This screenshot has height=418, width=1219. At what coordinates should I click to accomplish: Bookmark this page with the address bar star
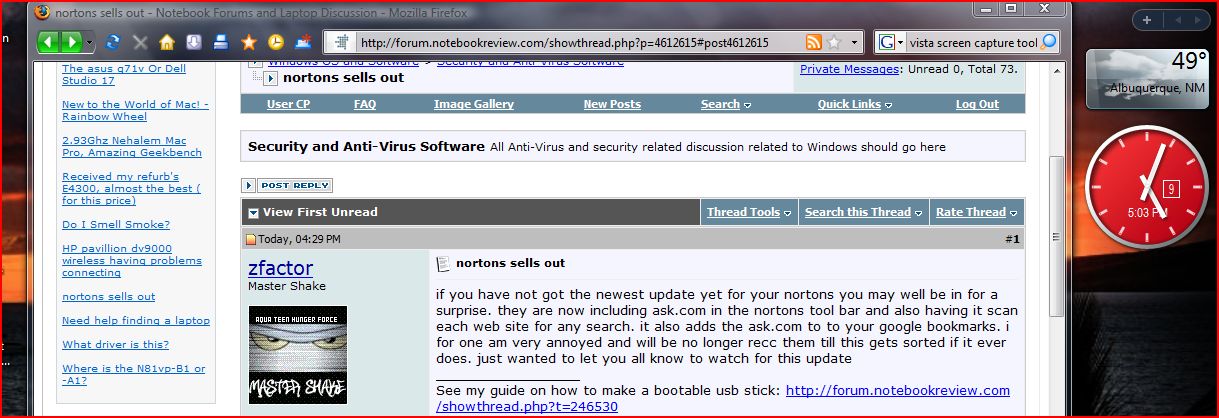pyautogui.click(x=833, y=42)
